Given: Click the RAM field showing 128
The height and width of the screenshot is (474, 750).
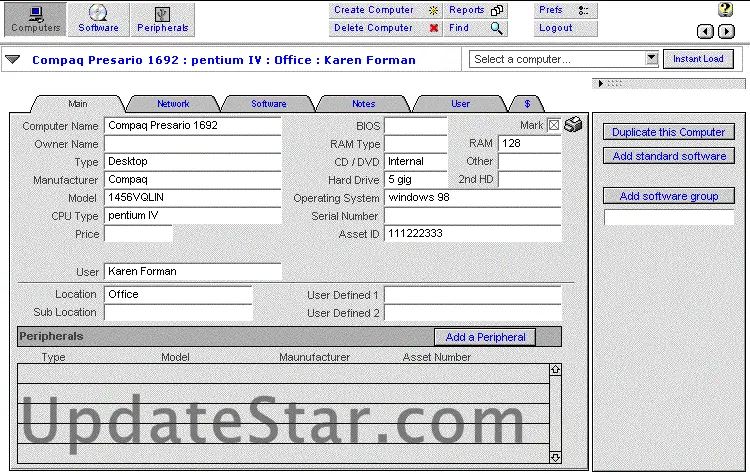Looking at the screenshot, I should point(529,143).
